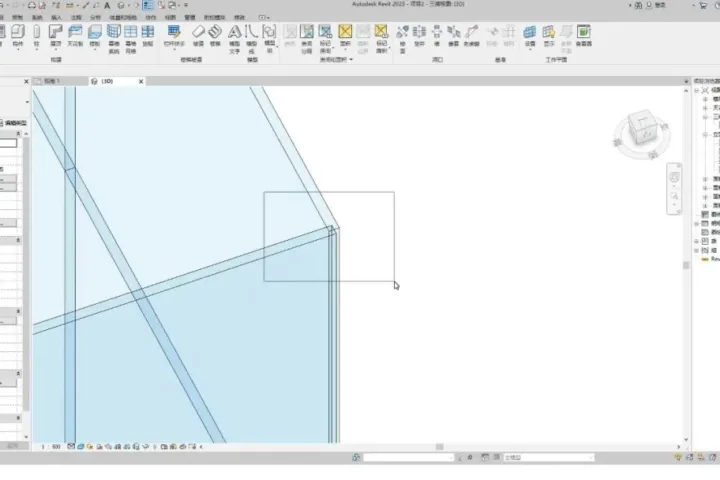This screenshot has height=480, width=720.
Task: Open the Analyze (分析) ribbon tab
Action: (x=95, y=17)
